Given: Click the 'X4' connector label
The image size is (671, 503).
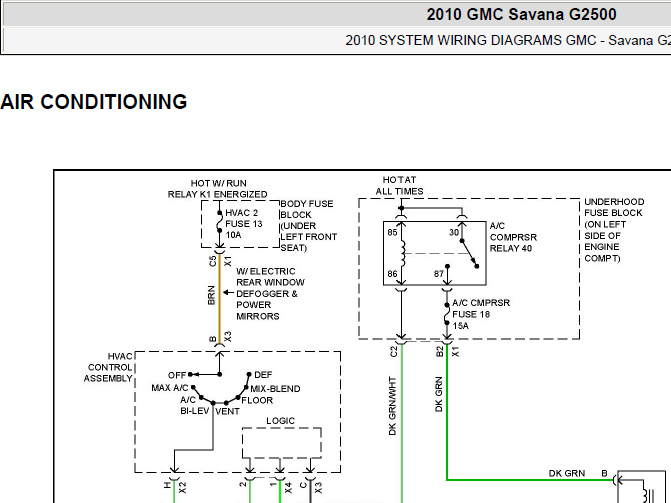Looking at the screenshot, I should click(x=288, y=488).
